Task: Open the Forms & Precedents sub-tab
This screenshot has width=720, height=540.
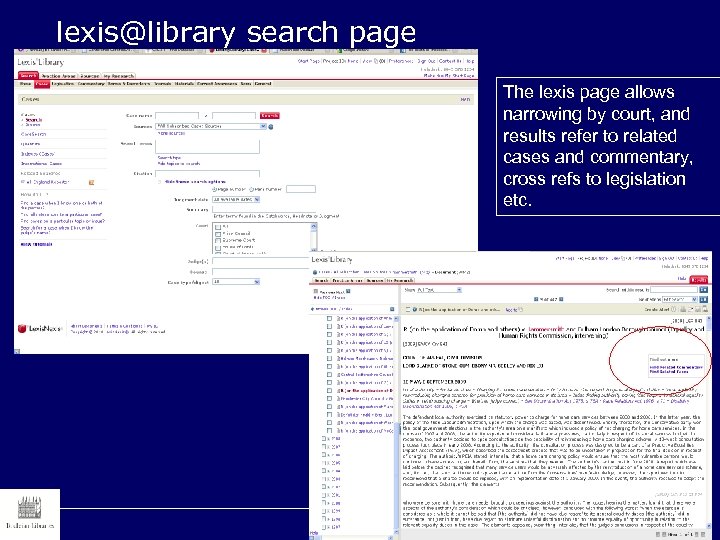Action: [129, 84]
